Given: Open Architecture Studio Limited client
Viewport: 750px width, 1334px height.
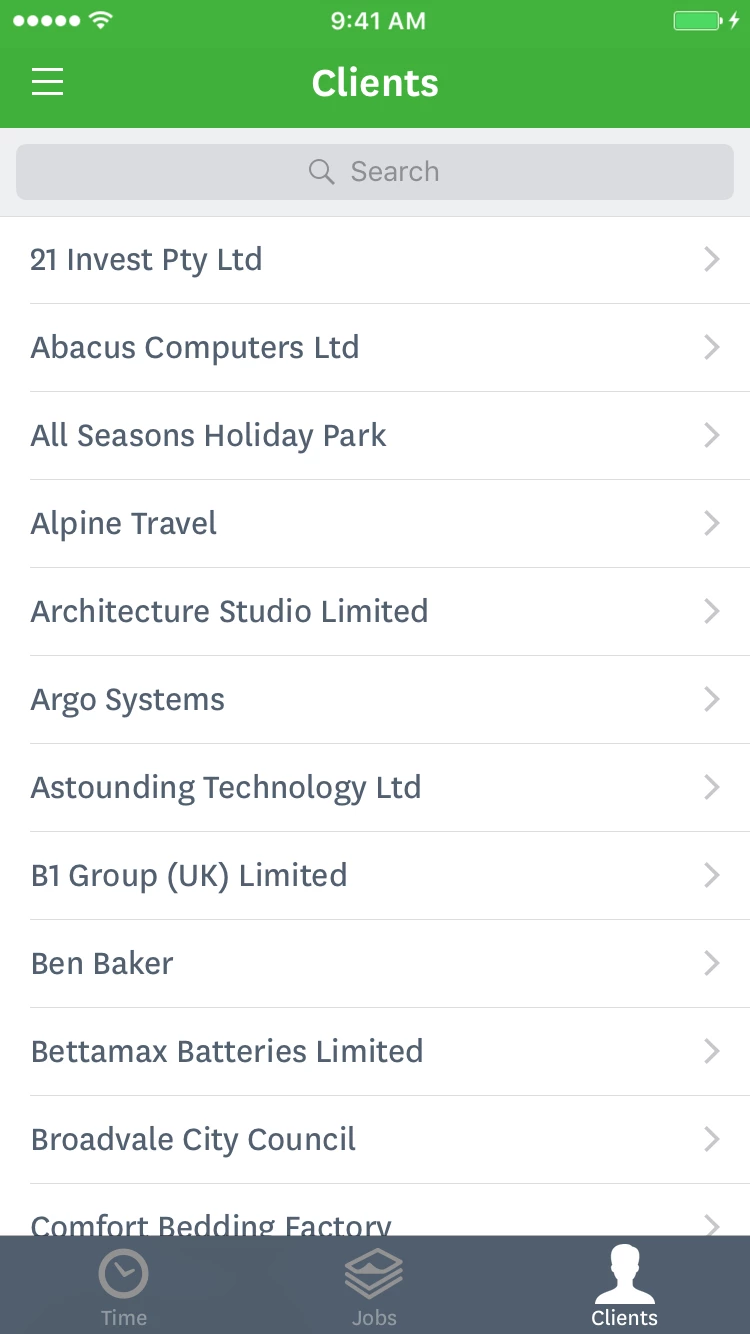Looking at the screenshot, I should pos(229,612).
